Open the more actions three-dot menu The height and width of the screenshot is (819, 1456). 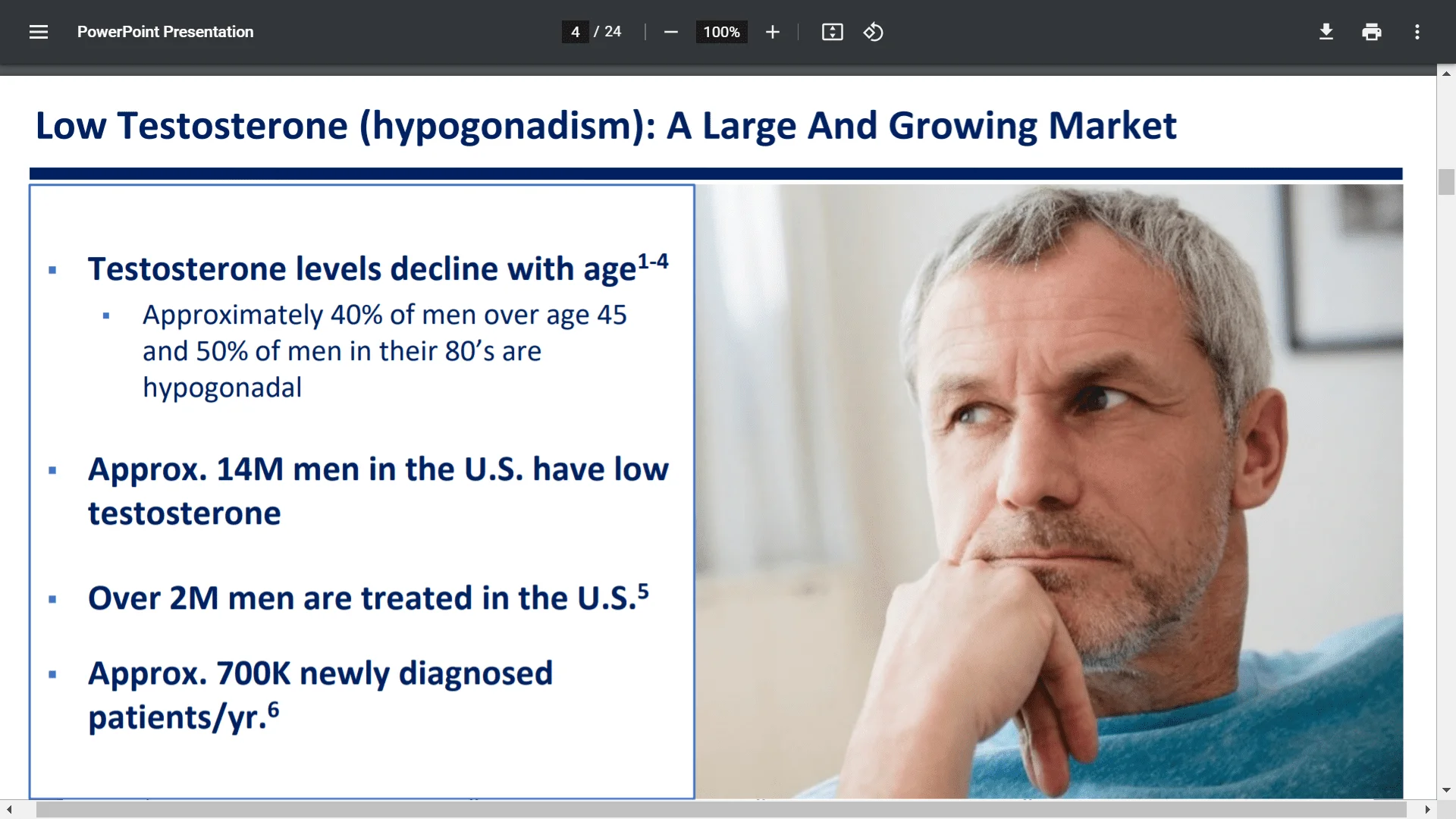(1417, 32)
